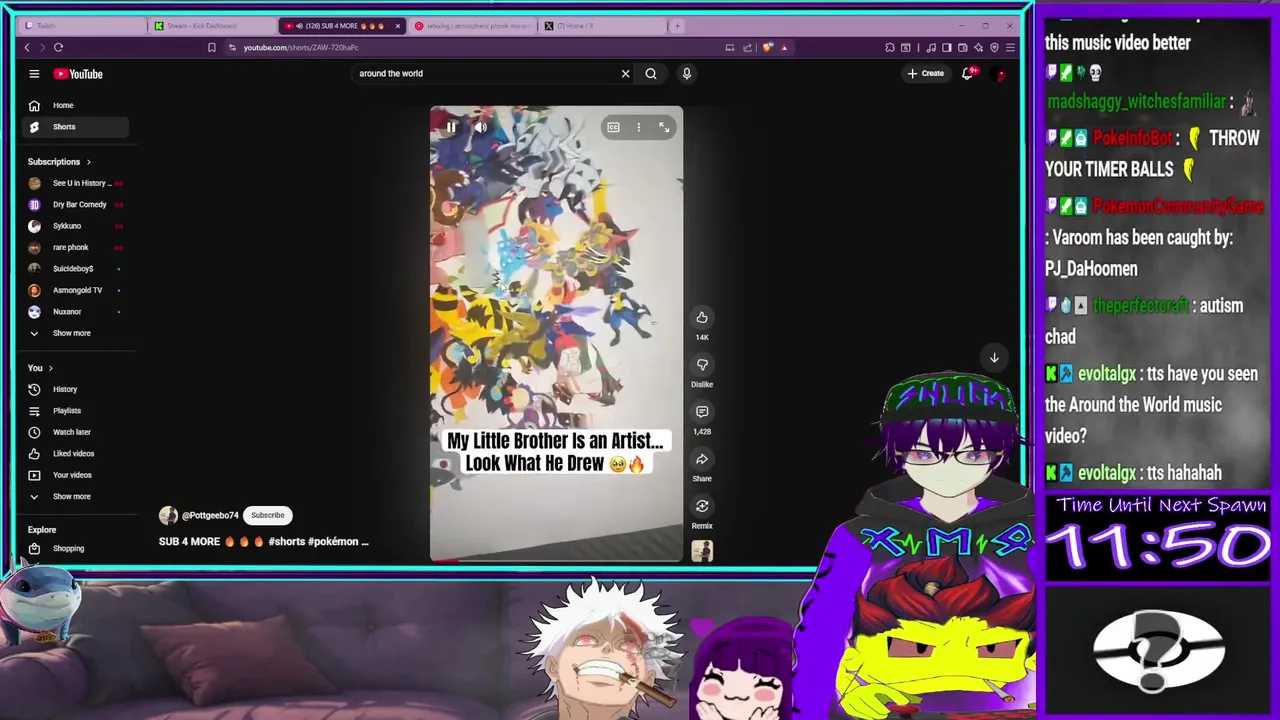This screenshot has height=720, width=1280.
Task: Open See U in History subscription
Action: coord(75,183)
